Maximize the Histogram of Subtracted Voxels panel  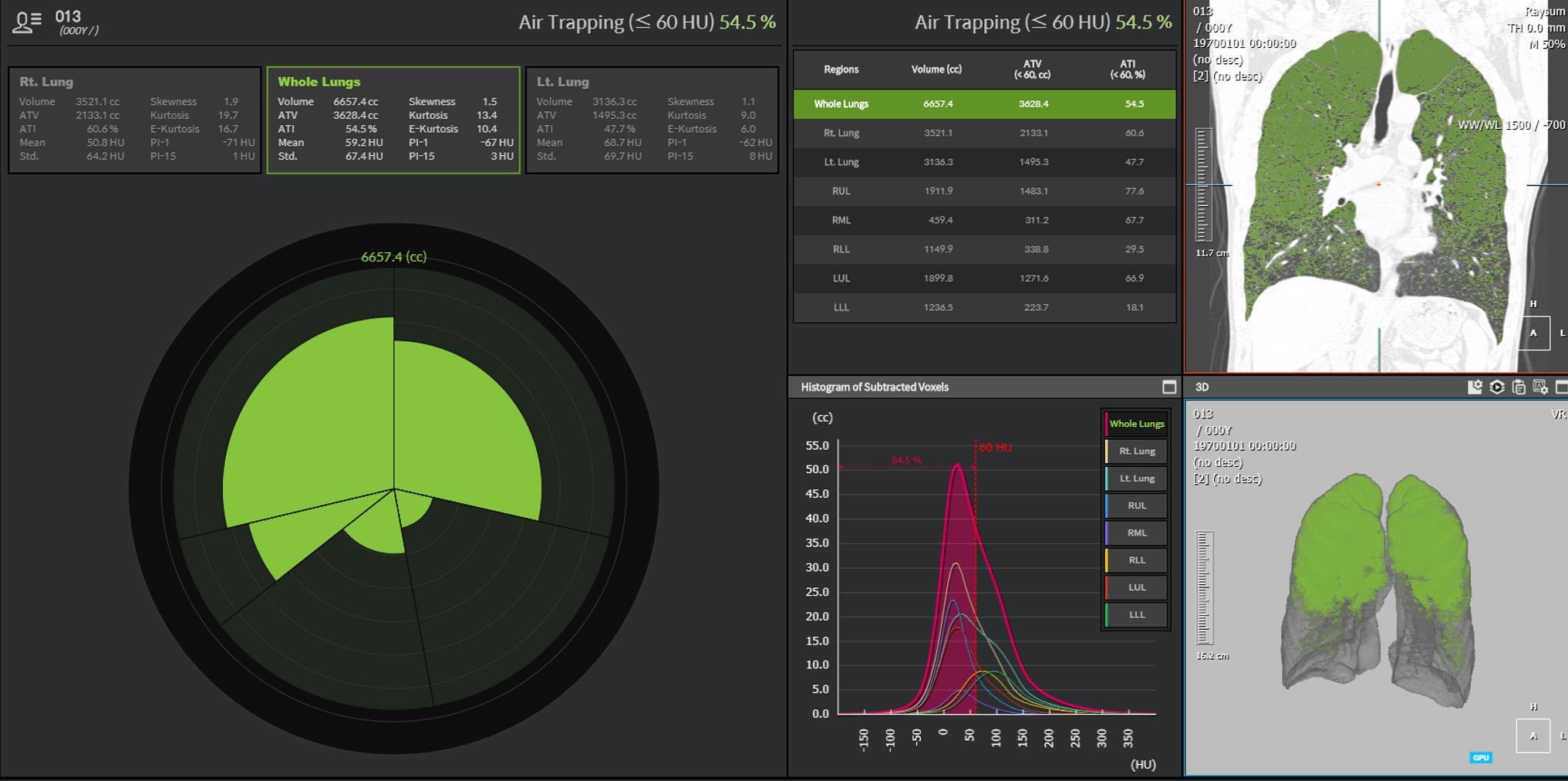tap(1168, 387)
